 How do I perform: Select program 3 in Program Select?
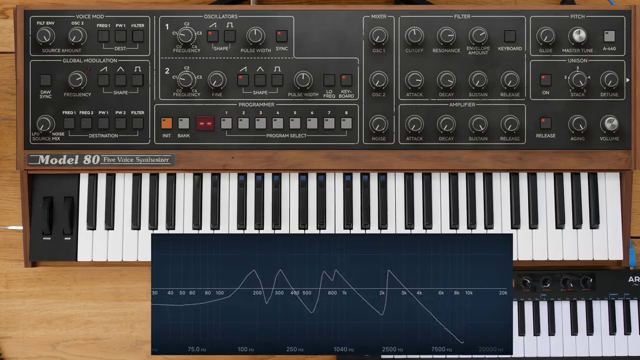coord(260,123)
